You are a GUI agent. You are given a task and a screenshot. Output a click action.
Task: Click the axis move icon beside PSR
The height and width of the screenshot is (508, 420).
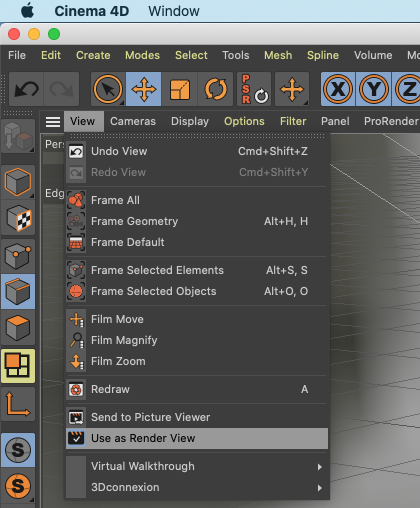tap(292, 89)
